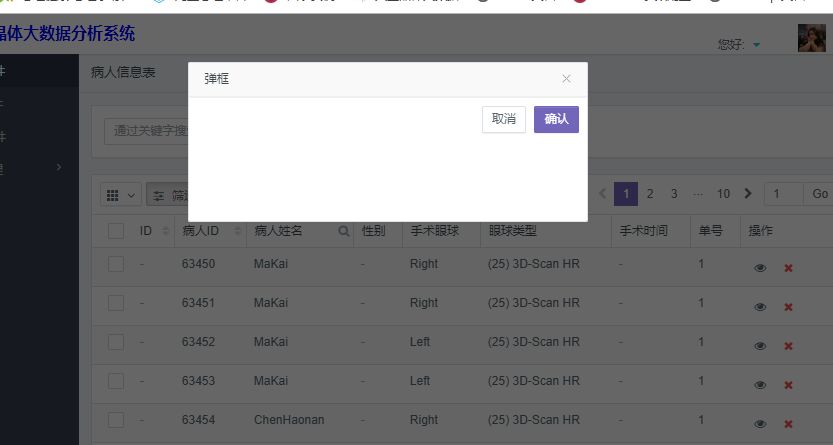833x445 pixels.
Task: Click the 取消 button in dialog
Action: [504, 119]
